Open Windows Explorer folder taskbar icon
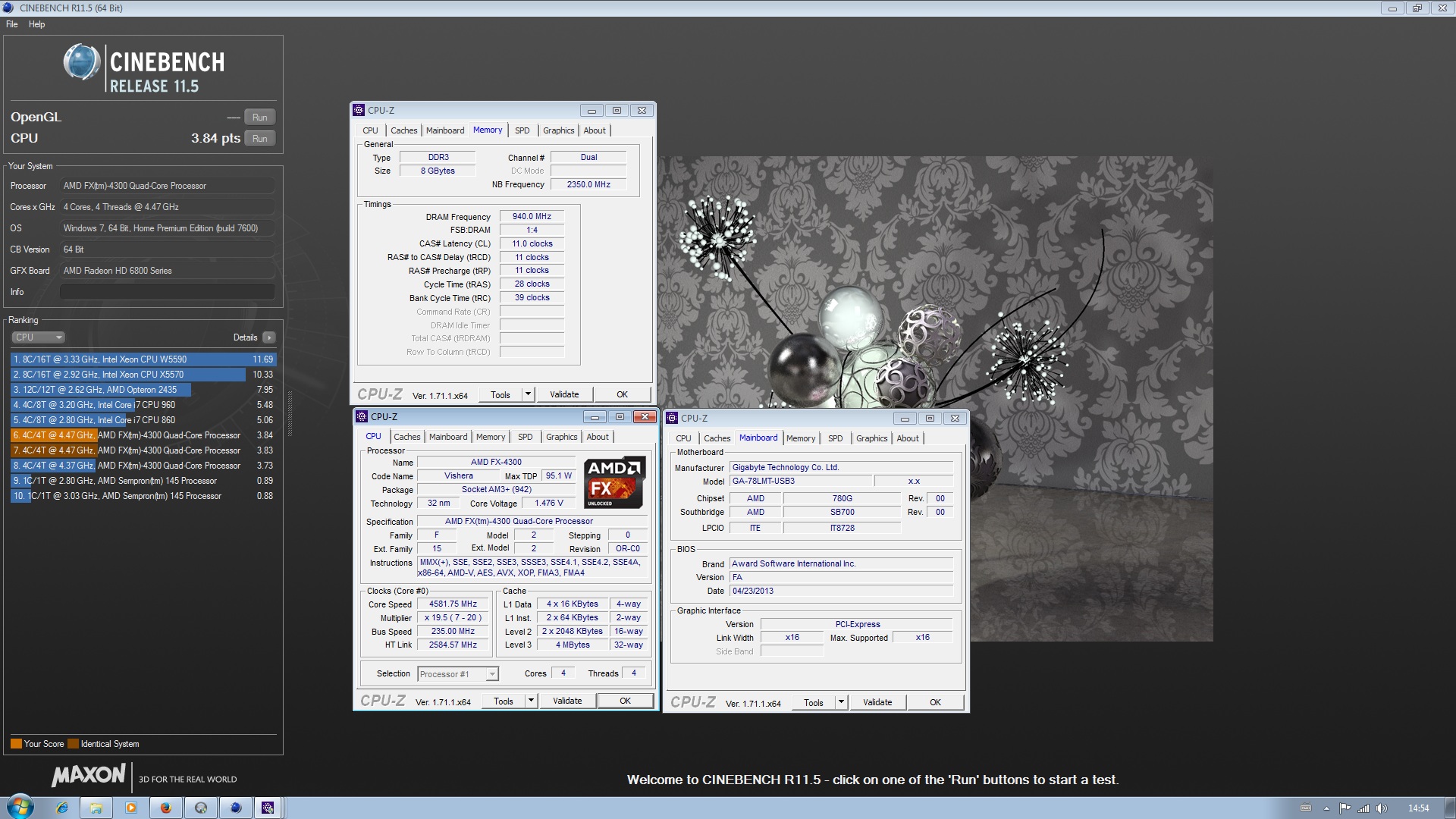The width and height of the screenshot is (1456, 819). click(x=96, y=808)
